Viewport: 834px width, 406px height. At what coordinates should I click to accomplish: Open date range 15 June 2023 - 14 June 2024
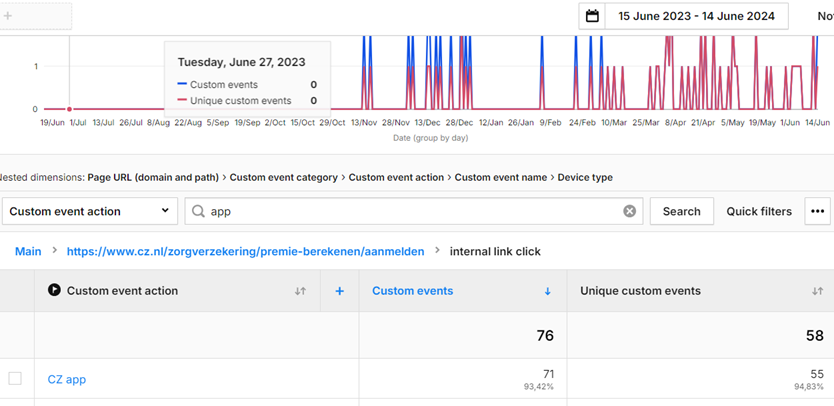[x=695, y=16]
